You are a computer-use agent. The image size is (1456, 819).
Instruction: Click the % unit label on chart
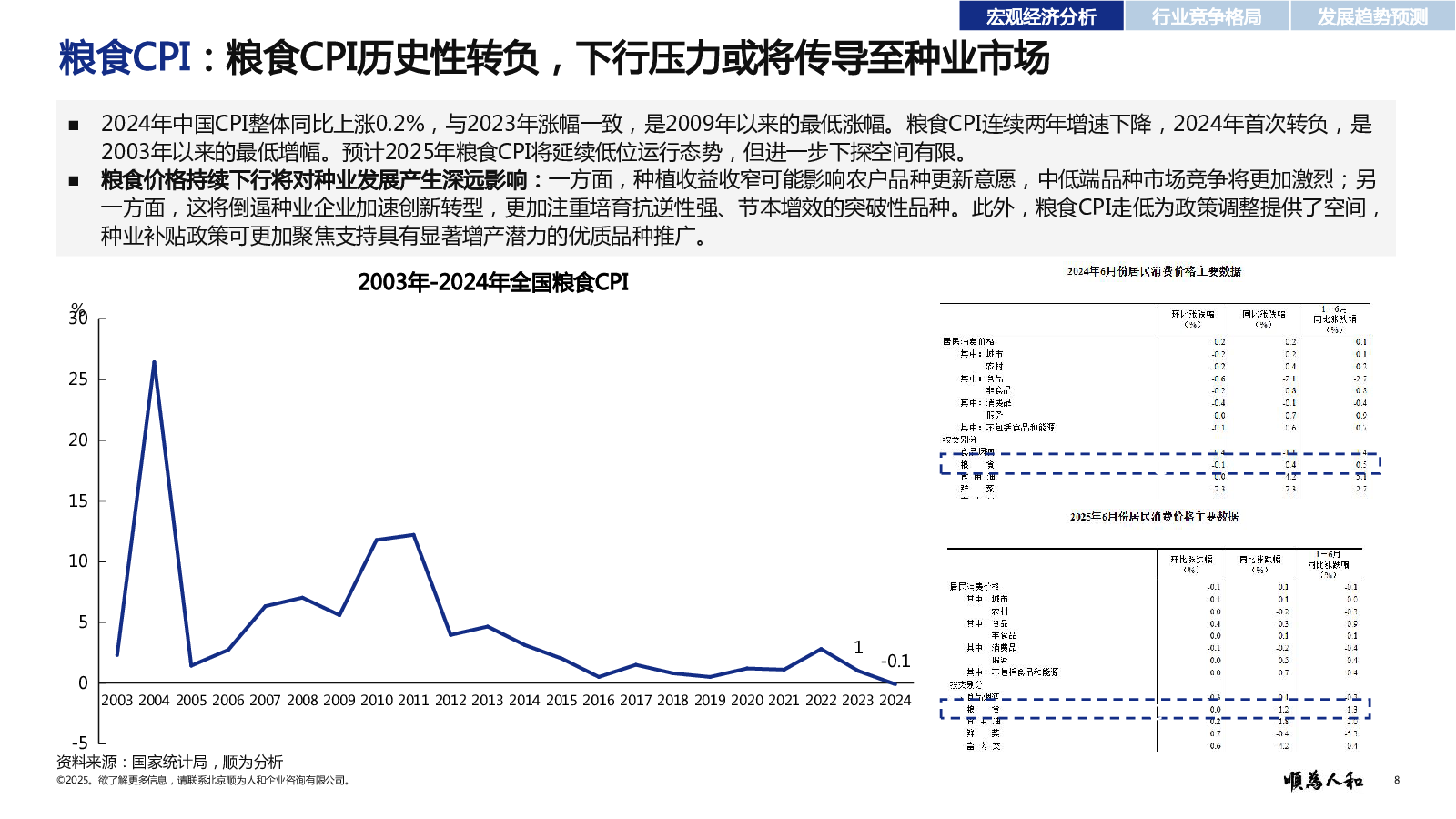pos(78,308)
